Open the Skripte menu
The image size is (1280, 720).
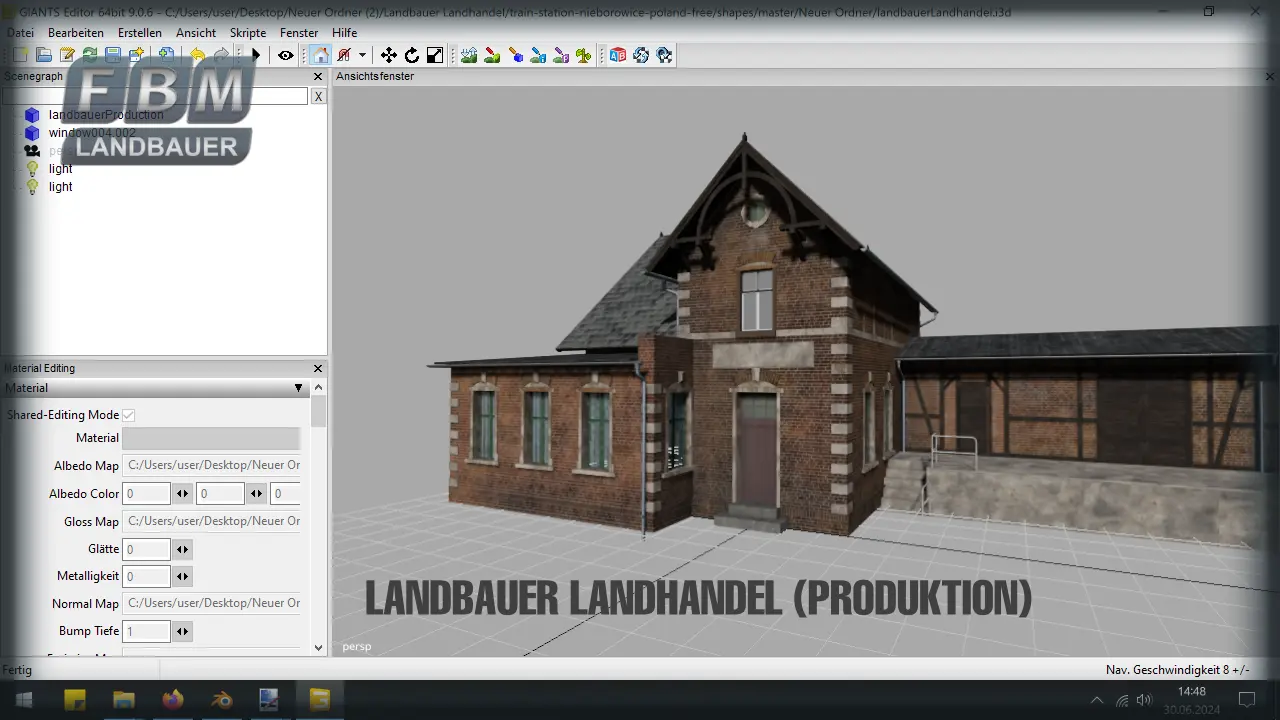[x=248, y=33]
